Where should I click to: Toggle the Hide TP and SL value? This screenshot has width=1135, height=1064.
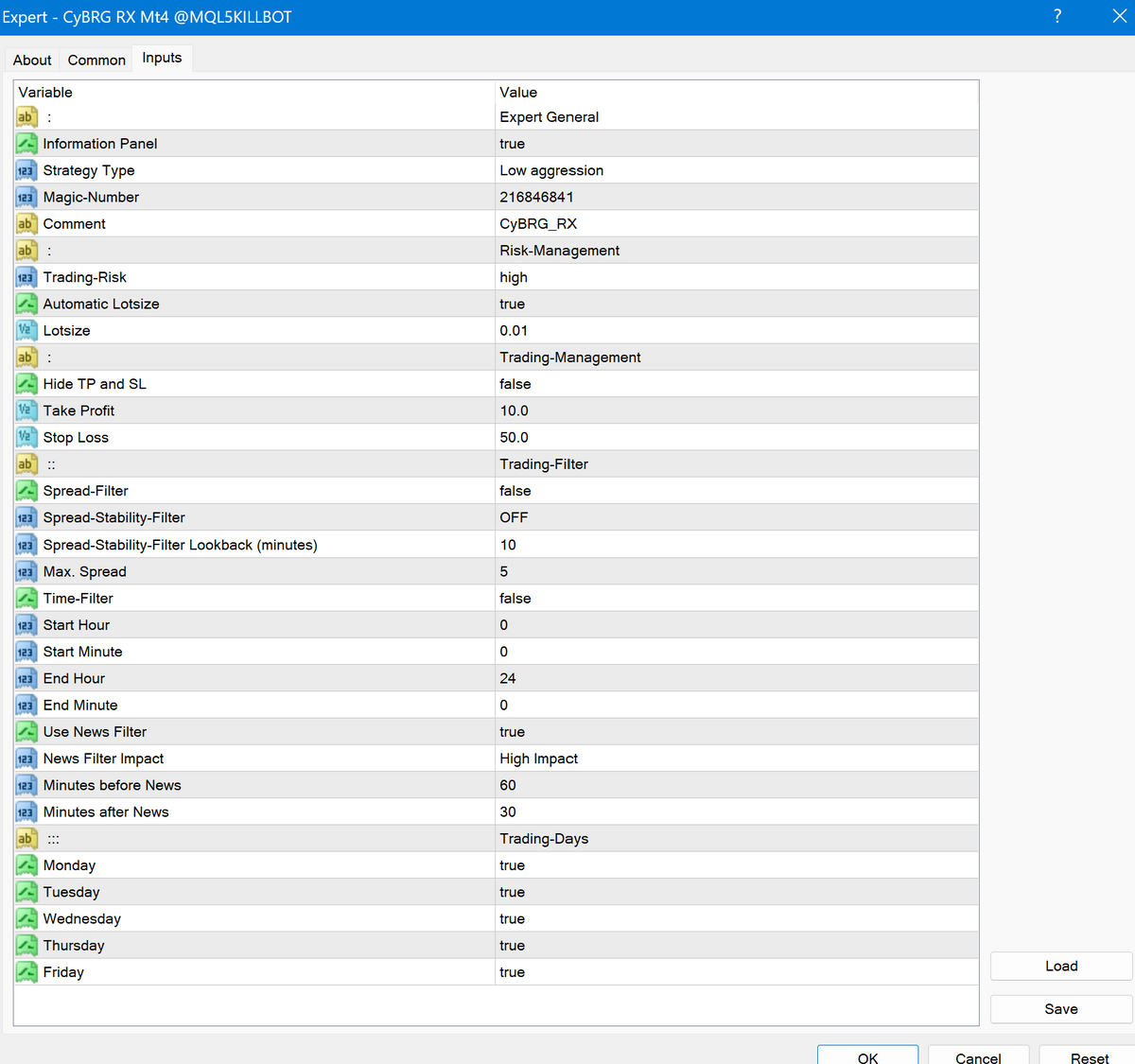click(515, 384)
